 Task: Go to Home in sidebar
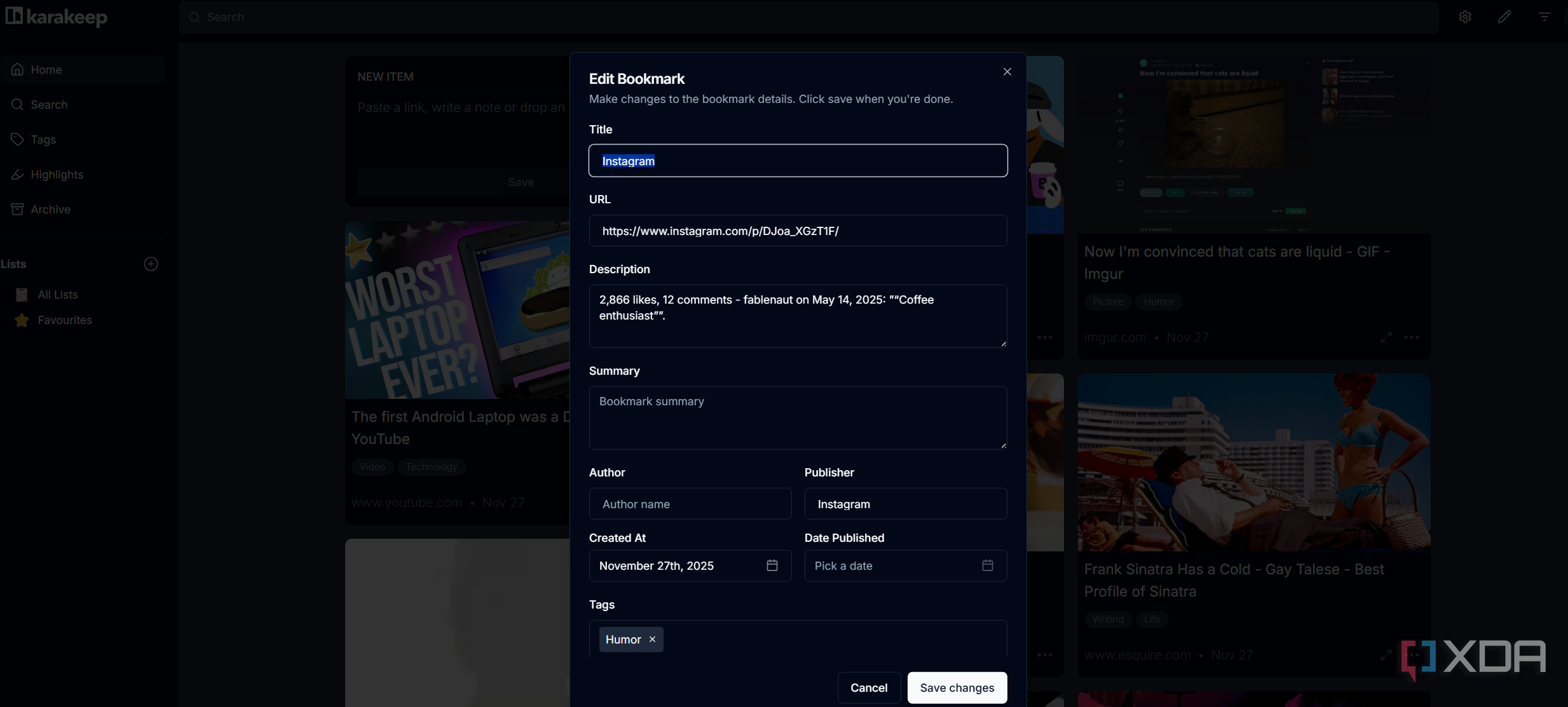[83, 69]
